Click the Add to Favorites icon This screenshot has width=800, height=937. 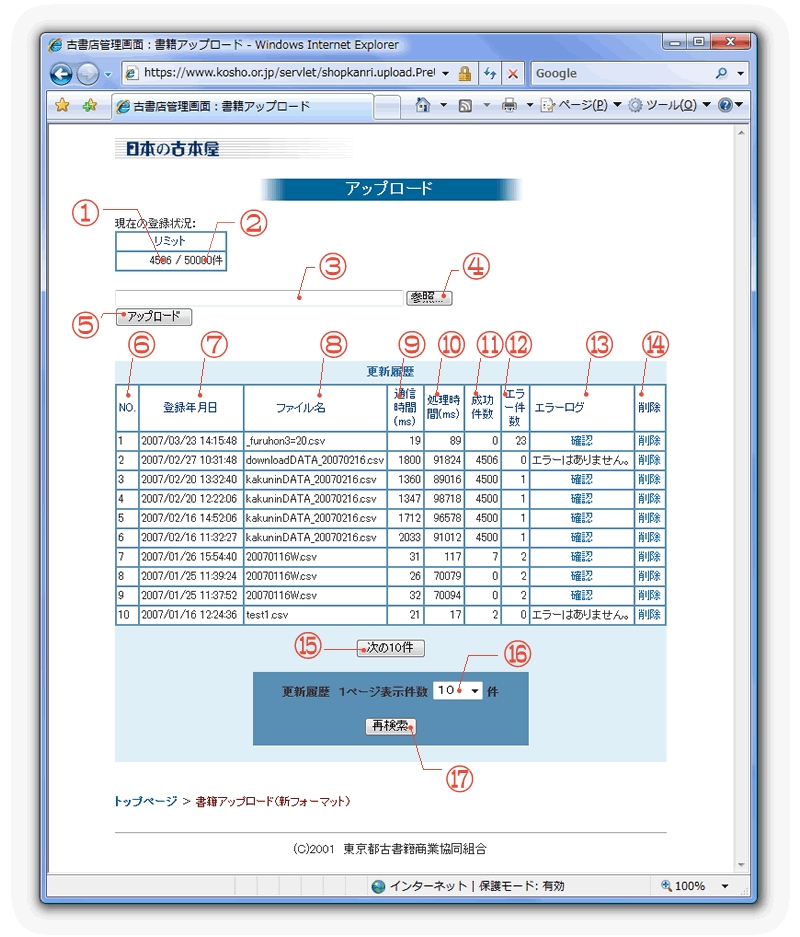coord(90,106)
